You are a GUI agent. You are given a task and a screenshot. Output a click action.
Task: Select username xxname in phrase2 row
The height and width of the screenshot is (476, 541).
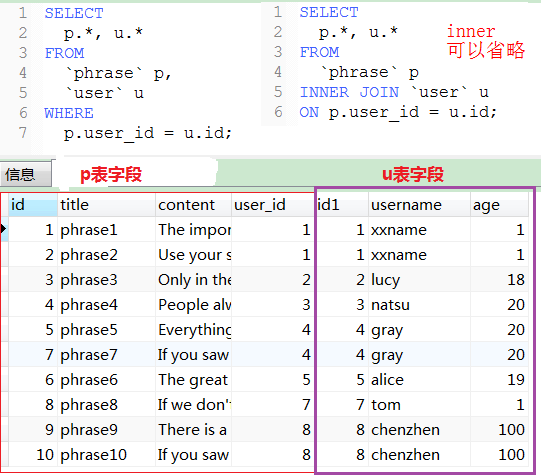pyautogui.click(x=419, y=255)
